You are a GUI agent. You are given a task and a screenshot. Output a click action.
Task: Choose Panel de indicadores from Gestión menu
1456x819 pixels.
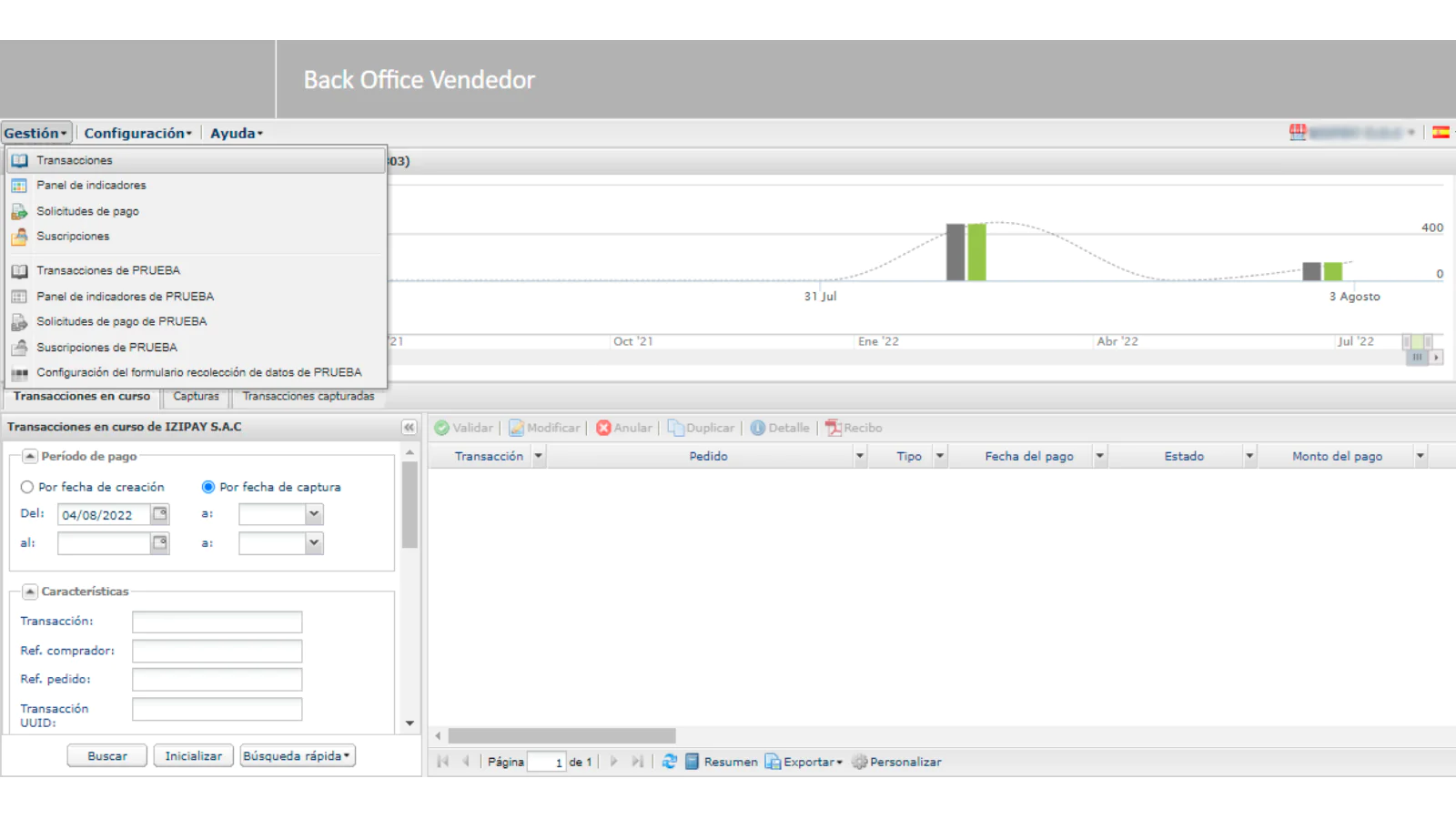91,186
